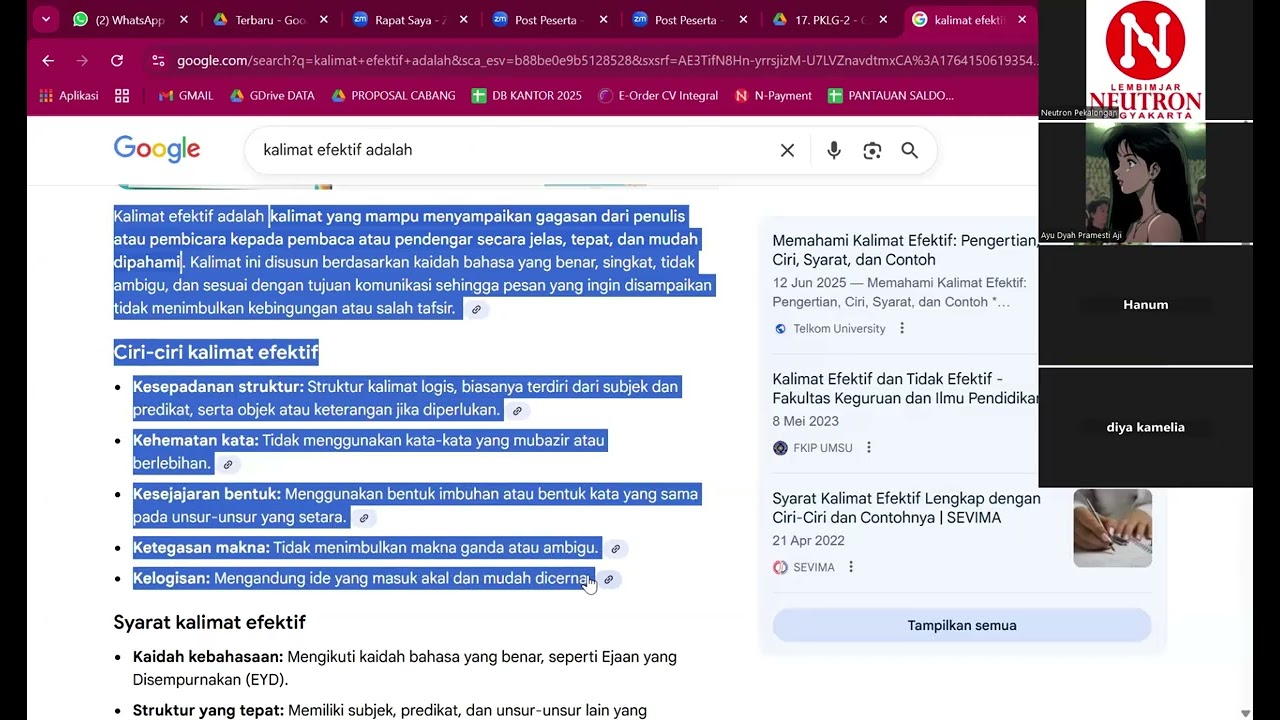Open the PROPOSAL CABANG bookmark
Image resolution: width=1280 pixels, height=720 pixels.
tap(393, 96)
